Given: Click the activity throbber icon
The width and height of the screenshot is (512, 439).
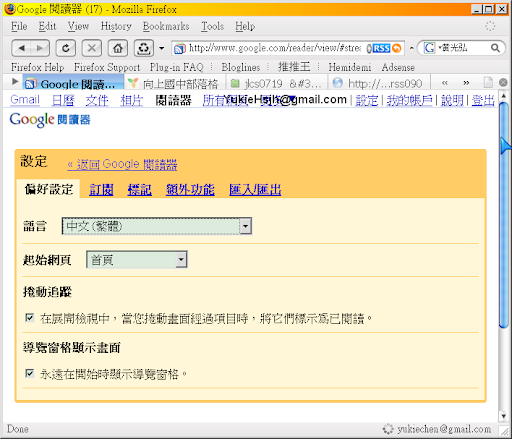Looking at the screenshot, I should pyautogui.click(x=490, y=26).
